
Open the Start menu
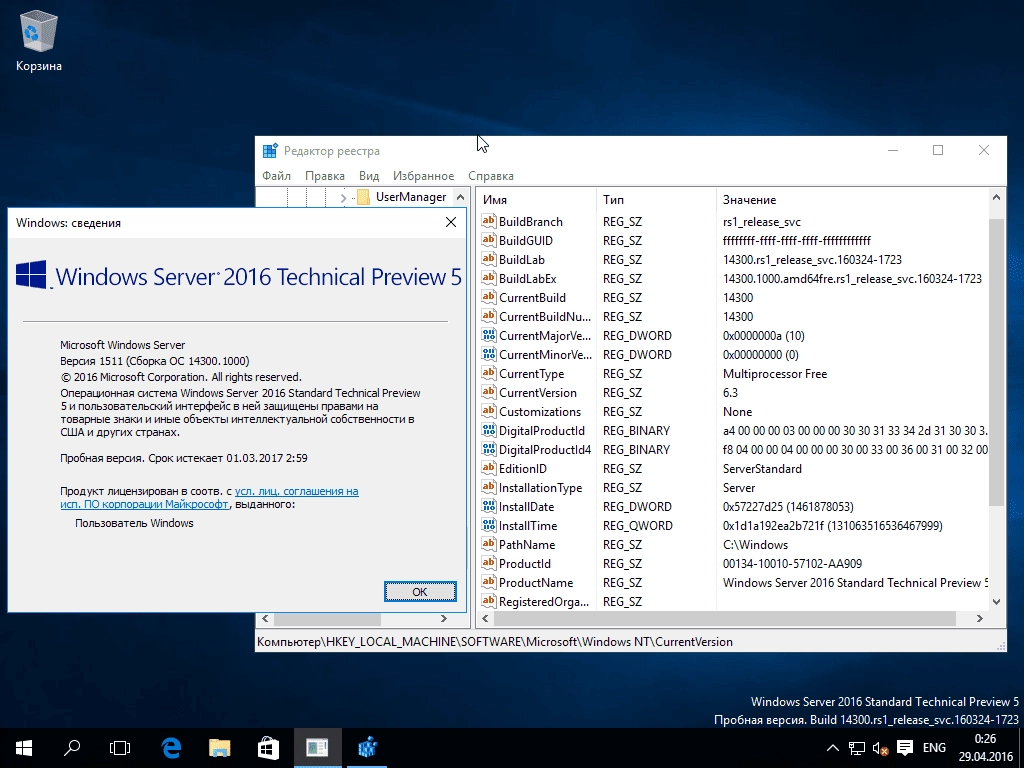click(x=24, y=748)
